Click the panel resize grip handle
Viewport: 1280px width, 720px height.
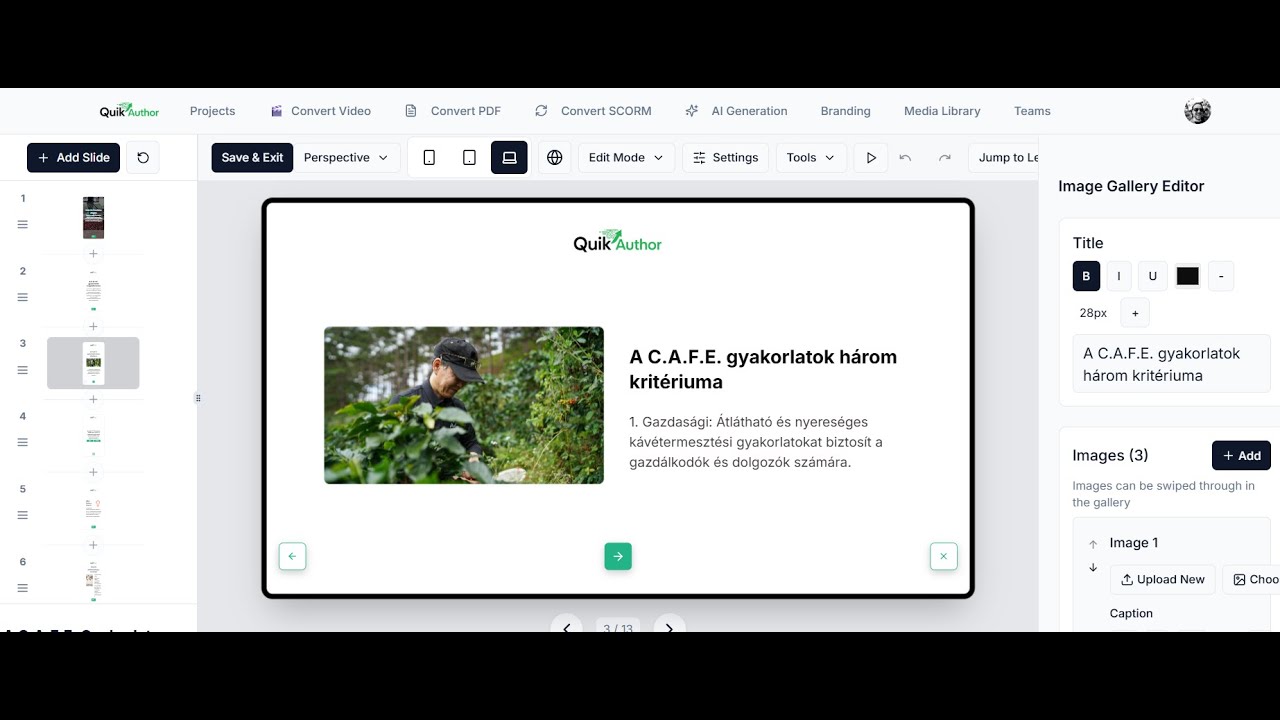pyautogui.click(x=198, y=398)
